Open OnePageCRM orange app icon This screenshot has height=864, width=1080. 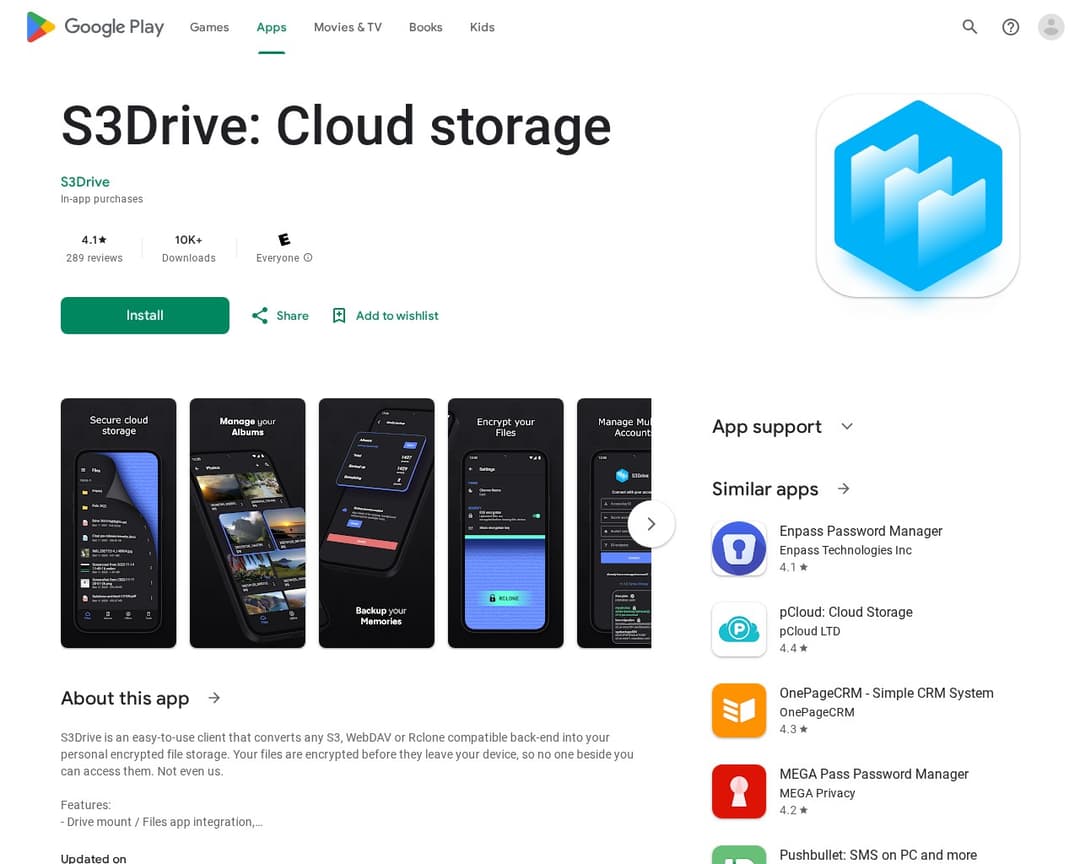pyautogui.click(x=739, y=710)
